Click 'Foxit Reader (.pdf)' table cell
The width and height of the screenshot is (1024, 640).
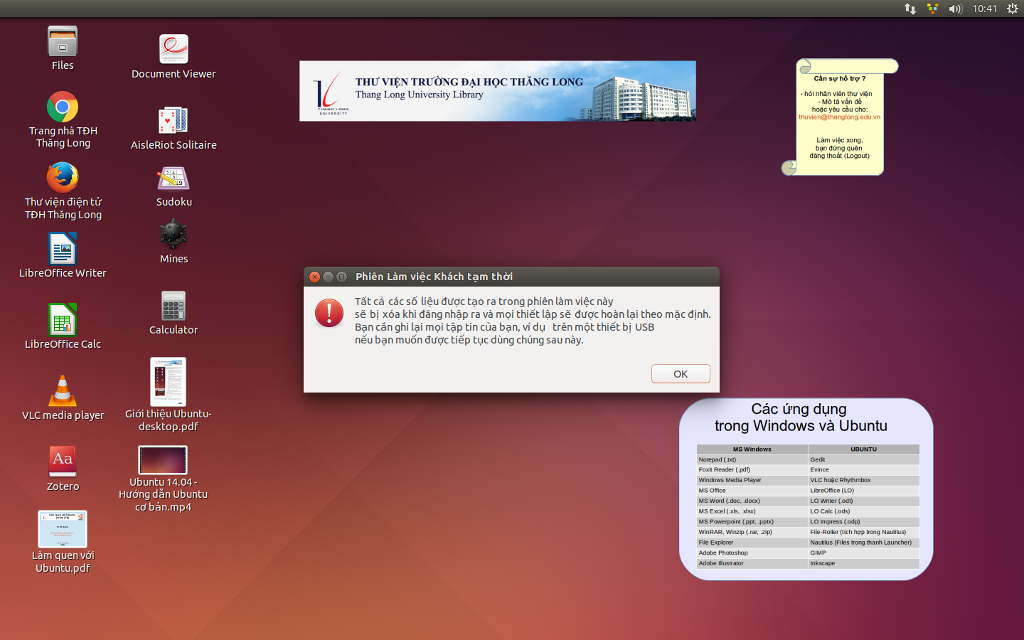coord(752,470)
